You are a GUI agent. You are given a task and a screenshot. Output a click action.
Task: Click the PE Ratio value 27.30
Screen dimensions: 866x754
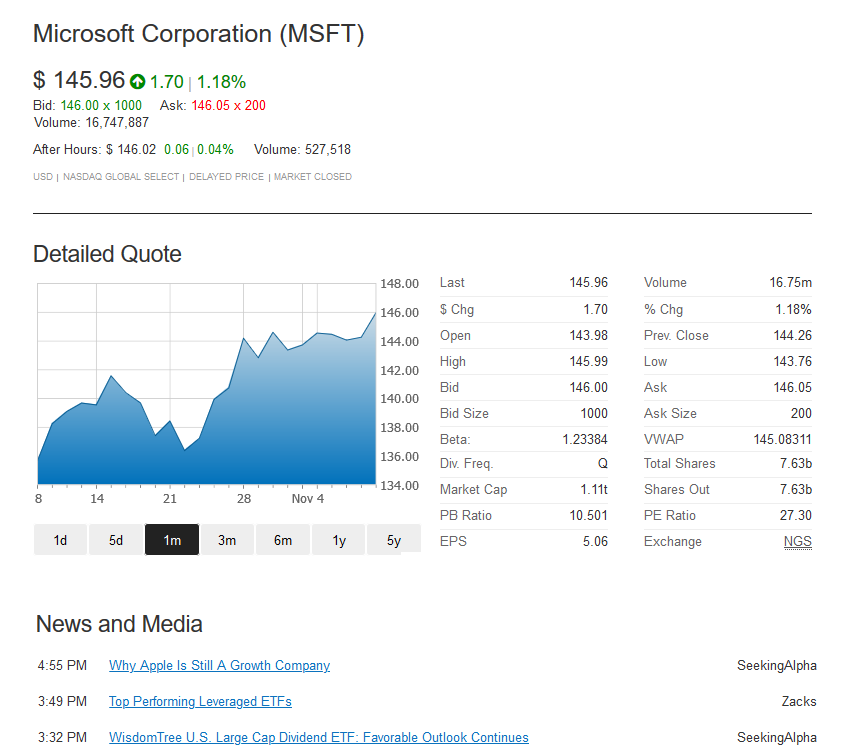pyautogui.click(x=796, y=516)
